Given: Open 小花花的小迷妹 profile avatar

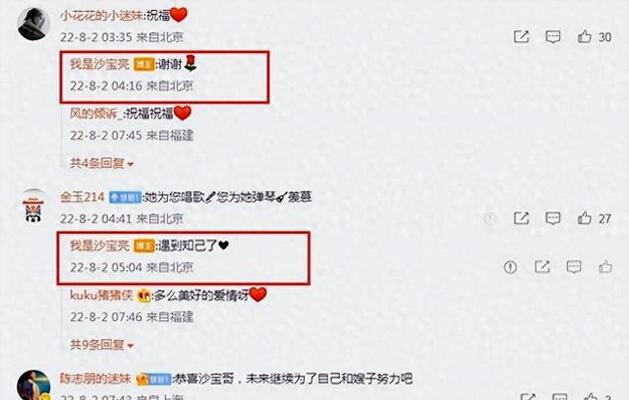Looking at the screenshot, I should point(33,24).
